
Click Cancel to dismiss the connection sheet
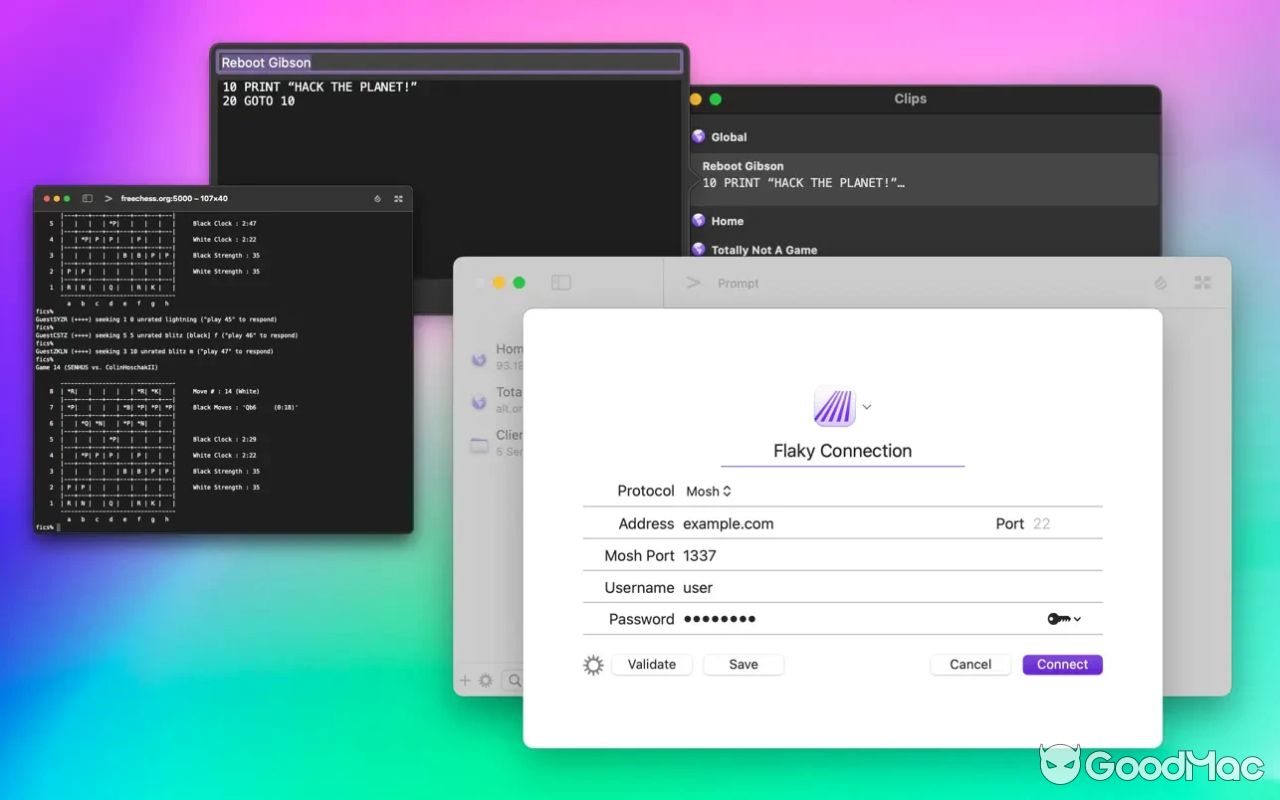pyautogui.click(x=970, y=664)
